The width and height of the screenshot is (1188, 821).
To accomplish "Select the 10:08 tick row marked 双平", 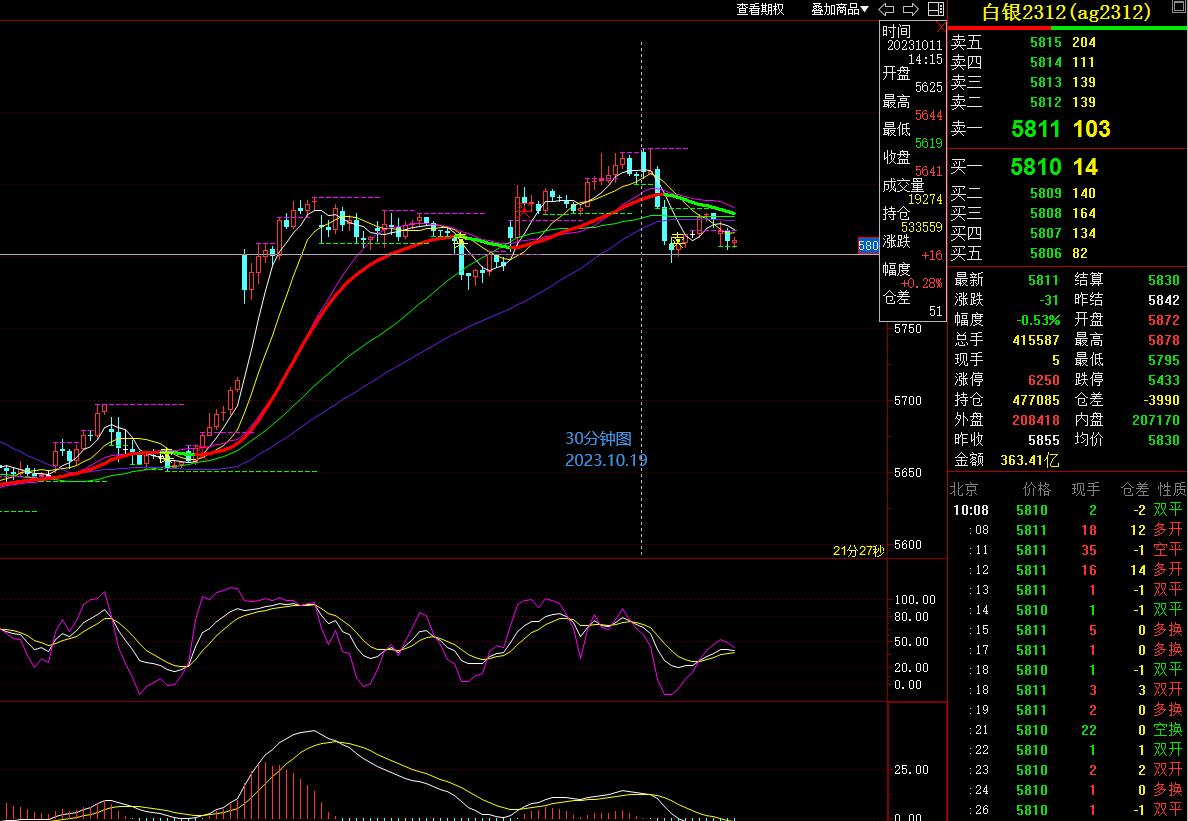I will 1068,510.
